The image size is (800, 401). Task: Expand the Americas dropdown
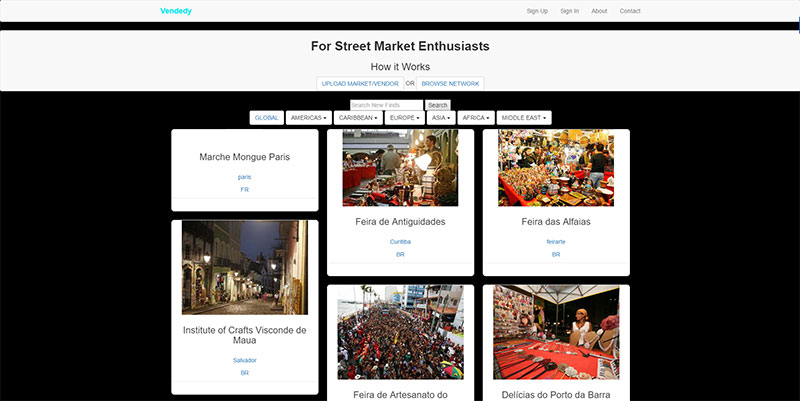[309, 118]
